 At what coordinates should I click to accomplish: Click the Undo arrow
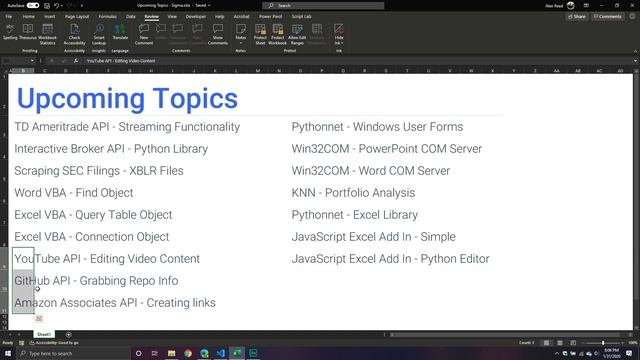click(56, 6)
